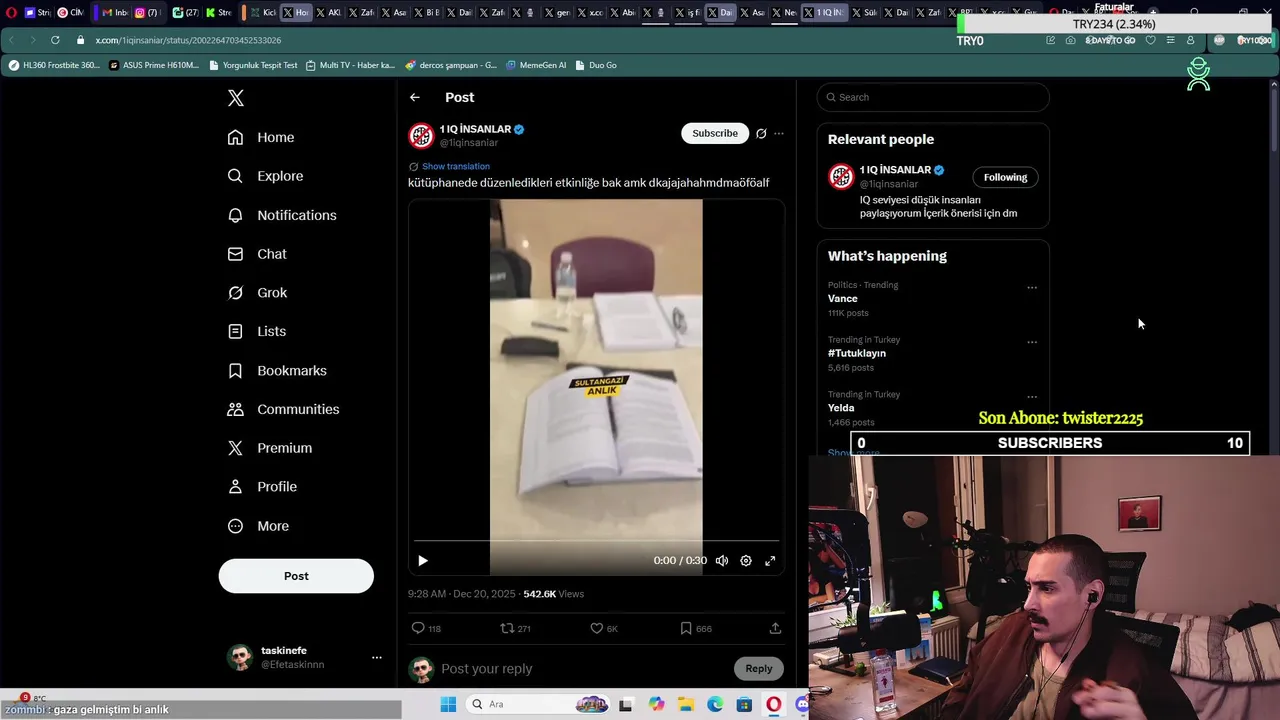This screenshot has width=1280, height=720.
Task: Play the video
Action: click(x=422, y=561)
